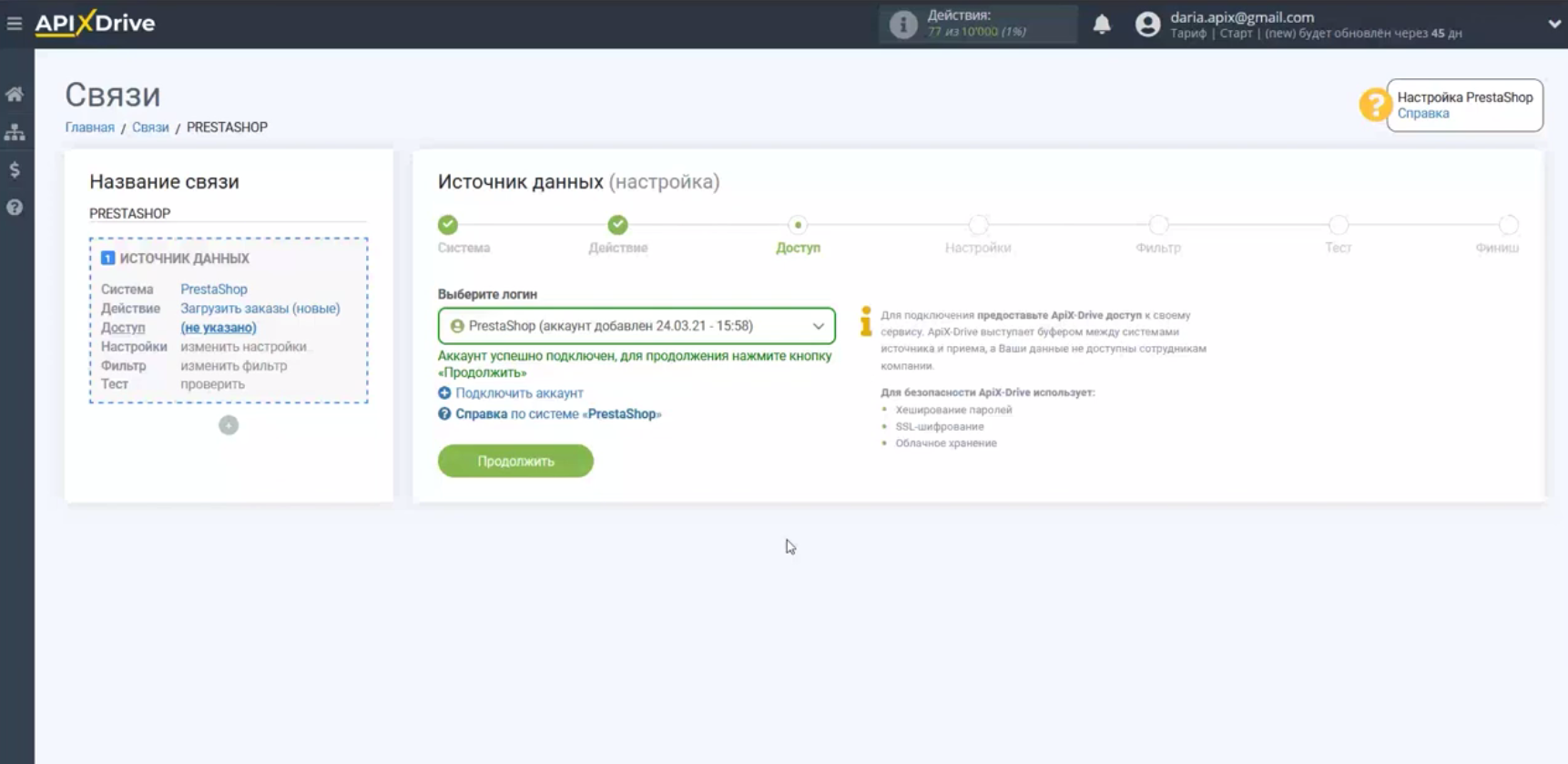Image resolution: width=1568 pixels, height=764 pixels.
Task: Click Подключить аккаунт link
Action: pos(519,393)
